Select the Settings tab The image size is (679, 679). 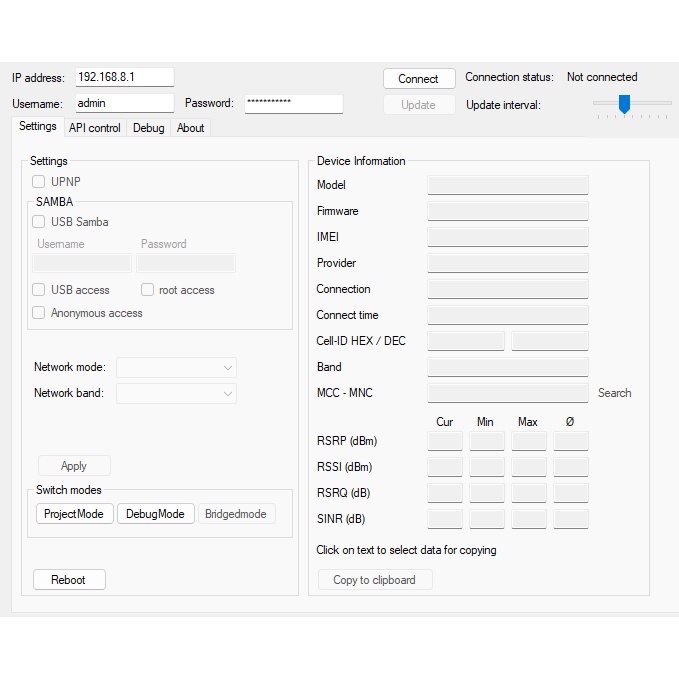click(x=38, y=127)
